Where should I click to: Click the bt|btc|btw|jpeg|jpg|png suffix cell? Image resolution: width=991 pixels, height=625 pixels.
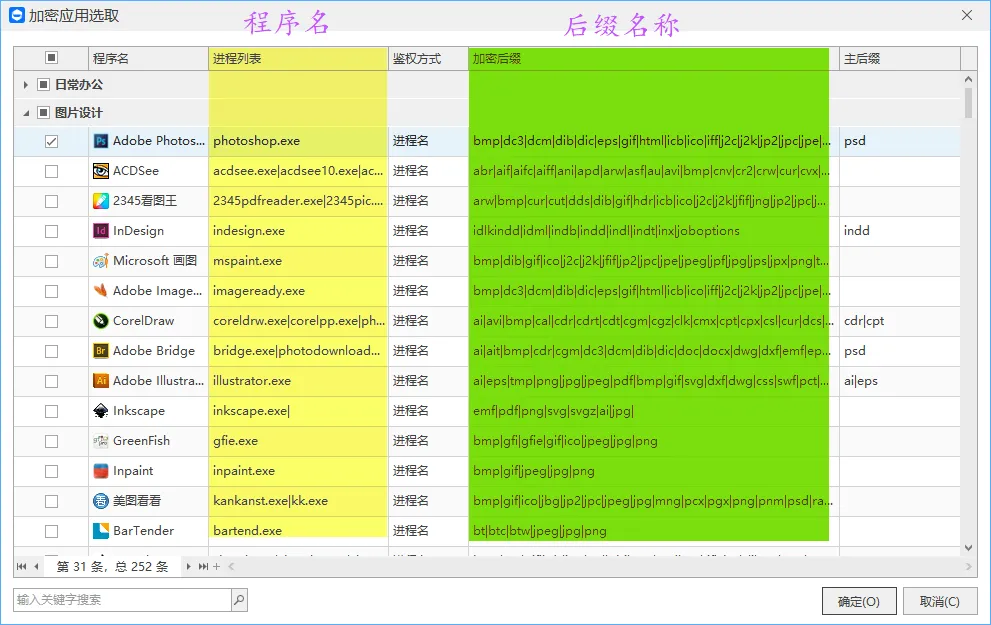(654, 531)
